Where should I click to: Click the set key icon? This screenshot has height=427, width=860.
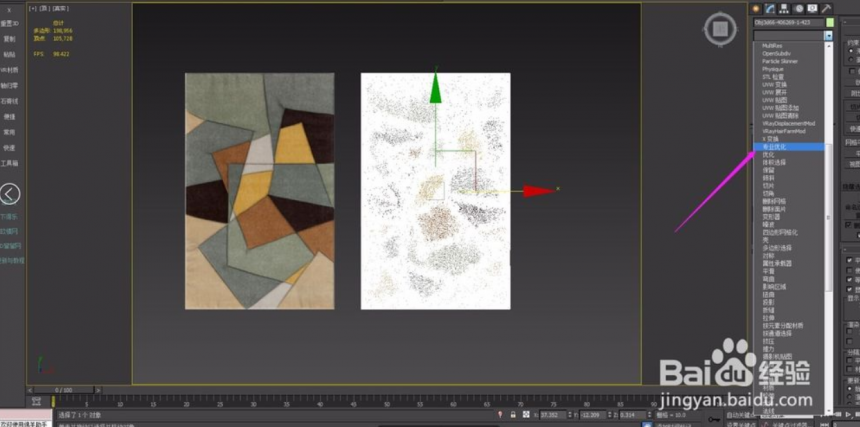point(712,417)
